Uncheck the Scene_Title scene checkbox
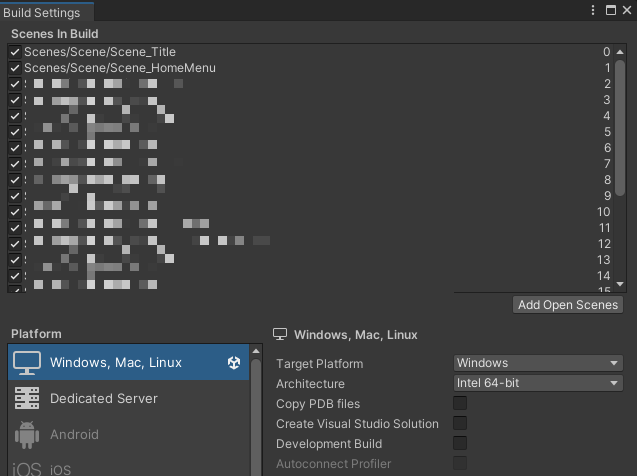The width and height of the screenshot is (637, 476). pos(15,52)
